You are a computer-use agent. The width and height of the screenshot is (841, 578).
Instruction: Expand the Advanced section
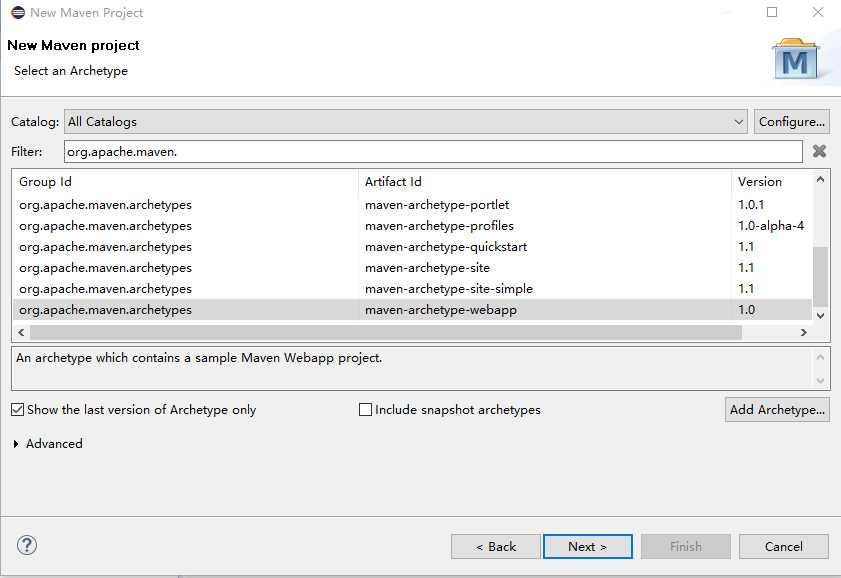point(48,443)
